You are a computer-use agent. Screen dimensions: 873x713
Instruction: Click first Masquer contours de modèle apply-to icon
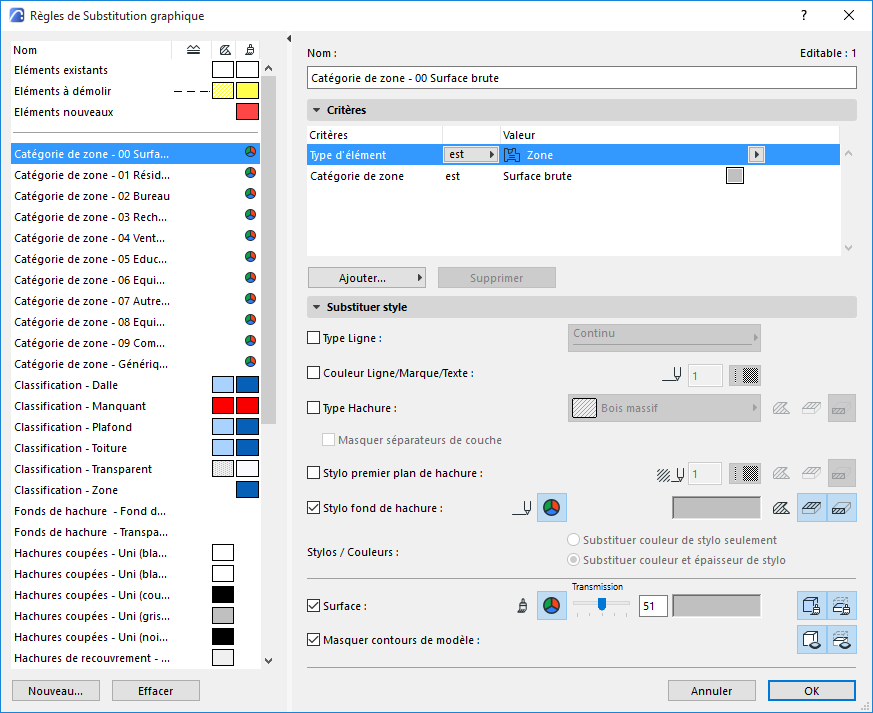pos(812,640)
